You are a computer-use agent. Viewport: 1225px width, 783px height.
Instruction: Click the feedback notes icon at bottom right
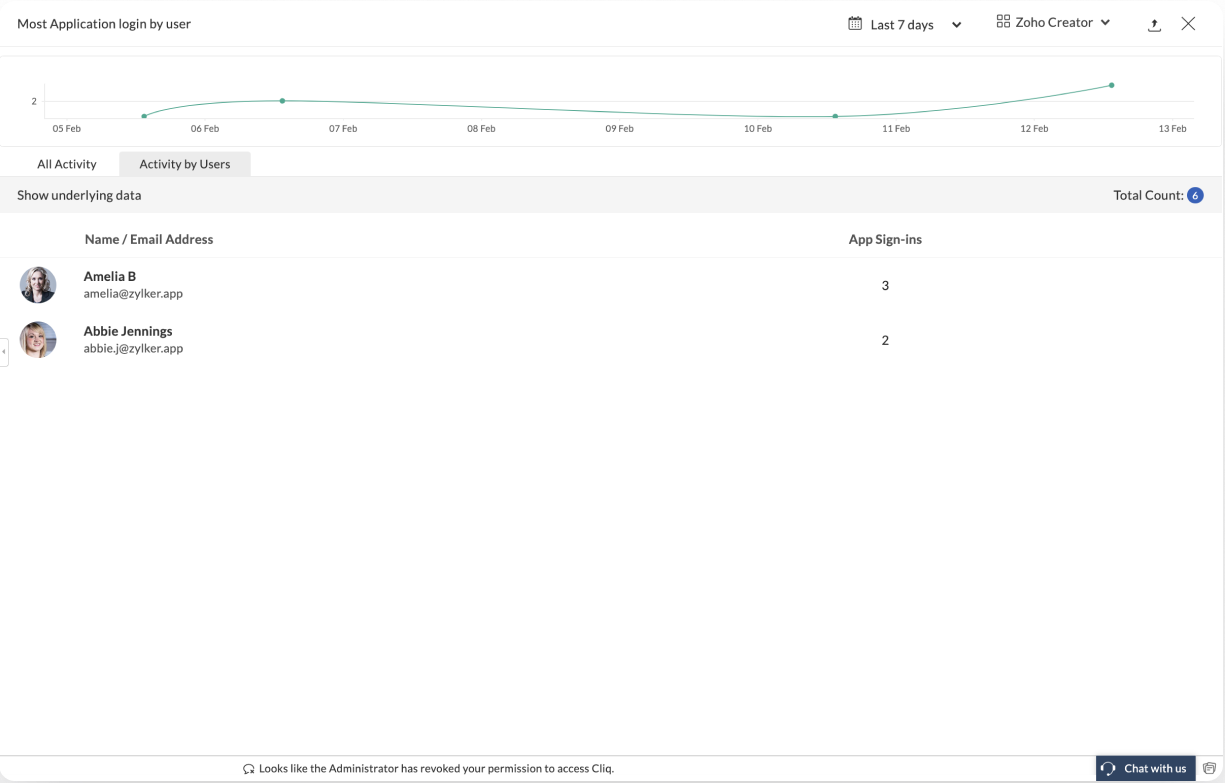1210,768
